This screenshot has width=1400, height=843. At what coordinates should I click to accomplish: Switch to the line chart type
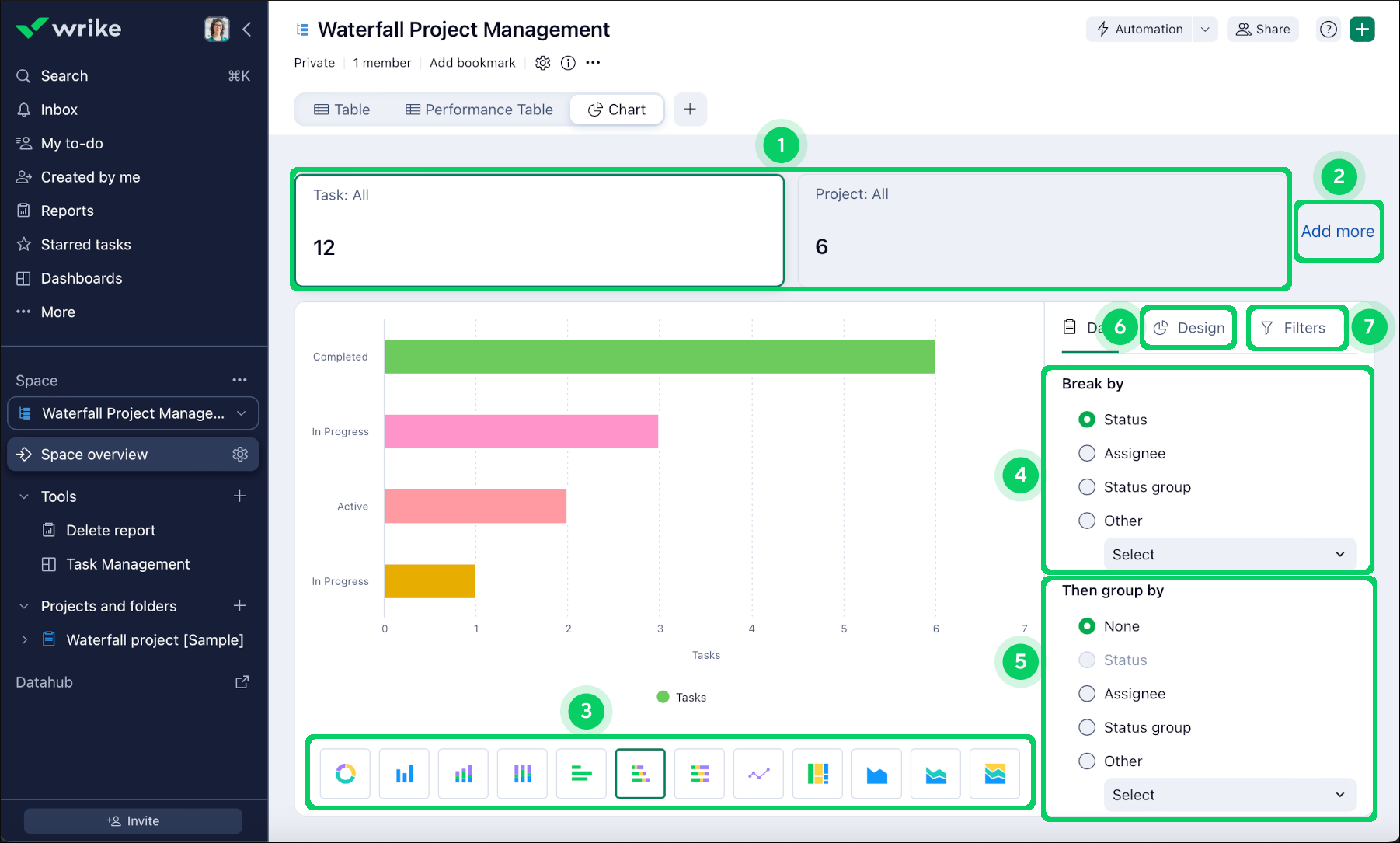759,774
